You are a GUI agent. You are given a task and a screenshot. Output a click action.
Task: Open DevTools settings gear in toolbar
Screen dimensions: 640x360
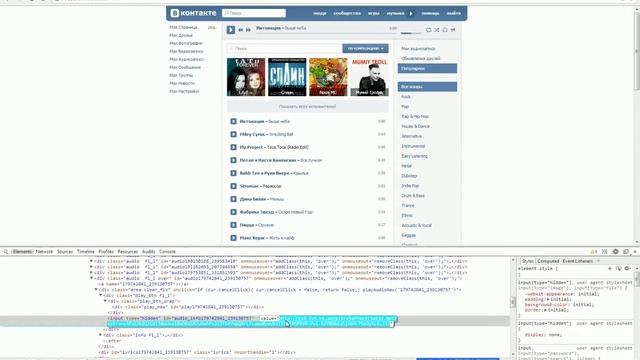(x=616, y=252)
